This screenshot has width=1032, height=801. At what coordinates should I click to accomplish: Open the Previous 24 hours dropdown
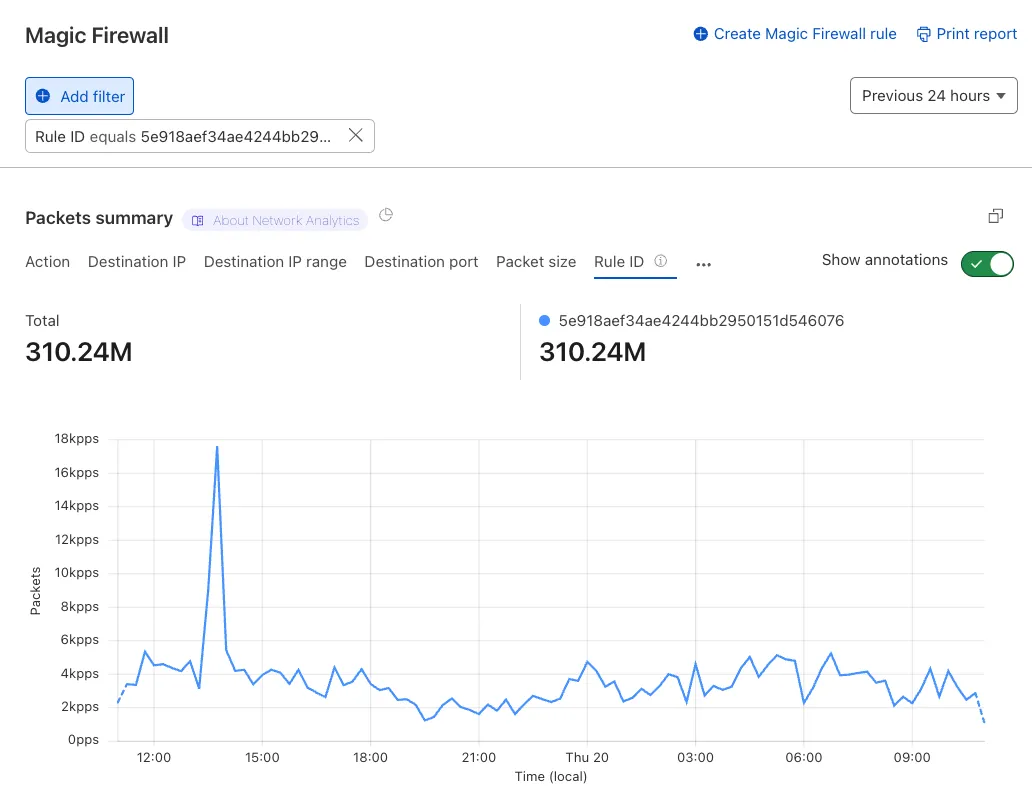pyautogui.click(x=933, y=96)
